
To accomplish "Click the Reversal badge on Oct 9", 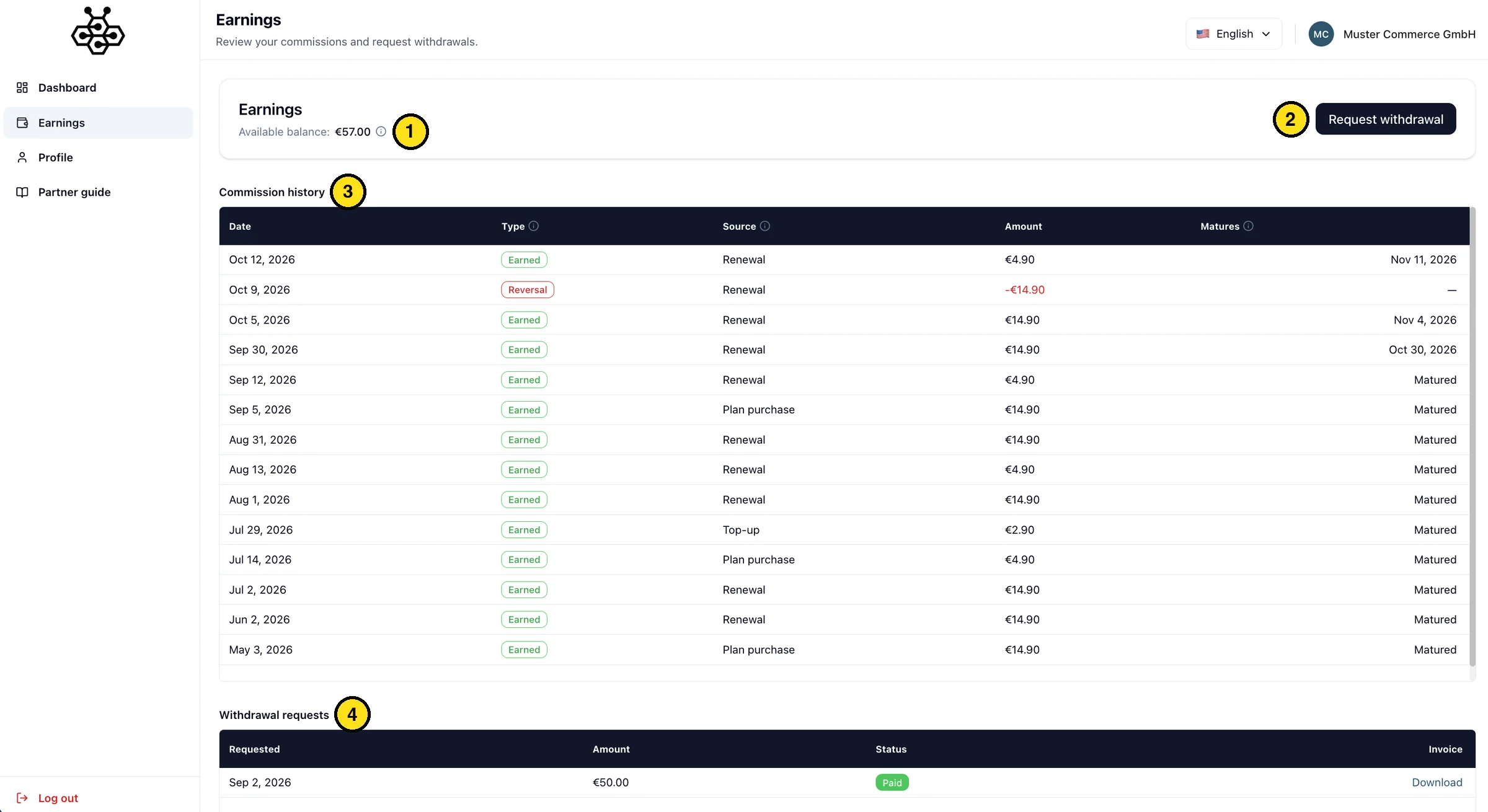I will pos(528,289).
